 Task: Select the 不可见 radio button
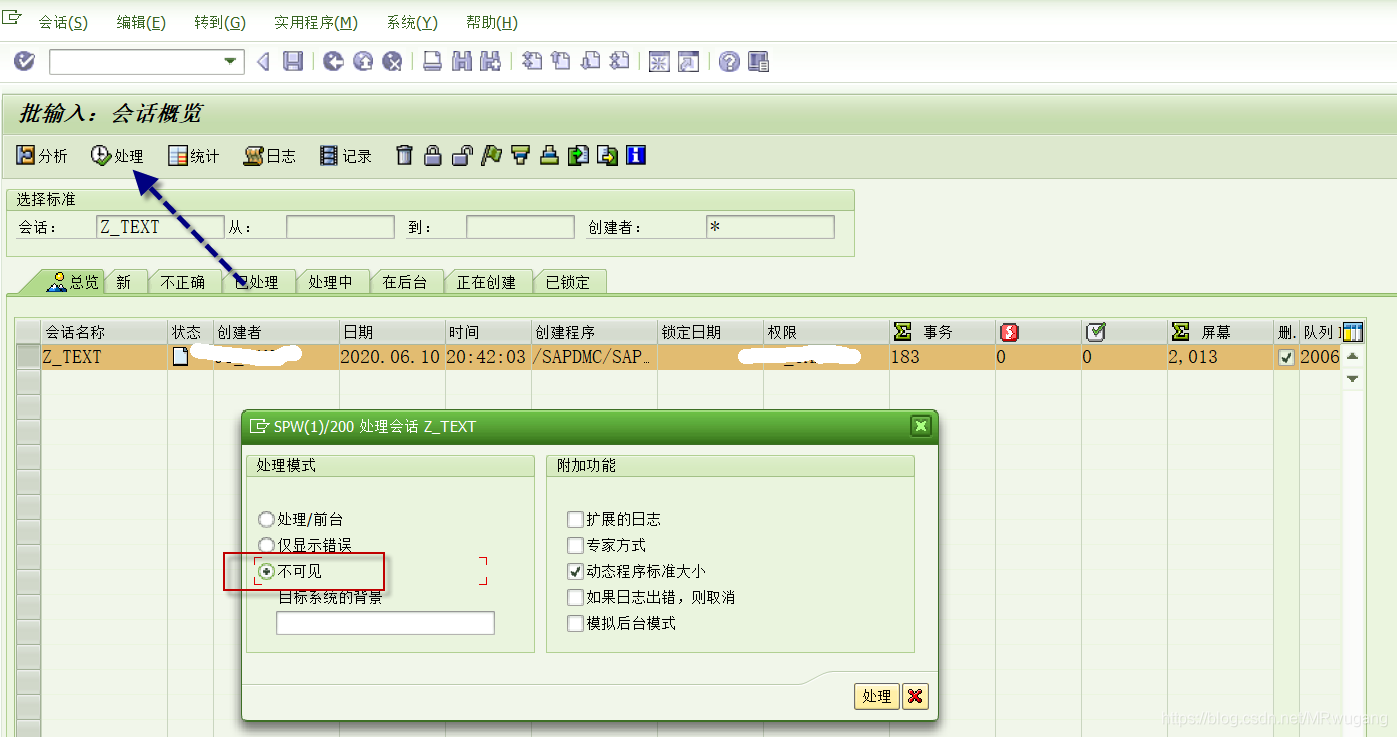click(266, 571)
